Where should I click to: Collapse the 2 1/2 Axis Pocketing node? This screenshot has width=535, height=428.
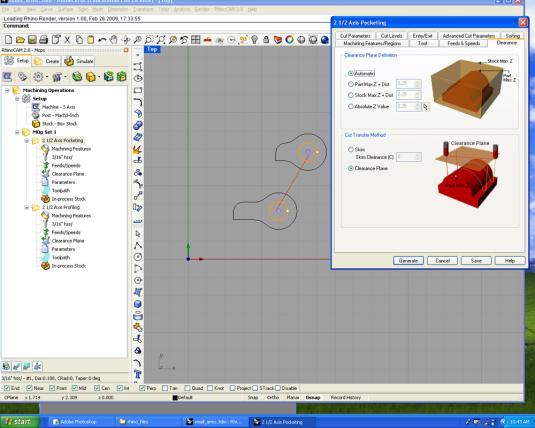pyautogui.click(x=27, y=141)
